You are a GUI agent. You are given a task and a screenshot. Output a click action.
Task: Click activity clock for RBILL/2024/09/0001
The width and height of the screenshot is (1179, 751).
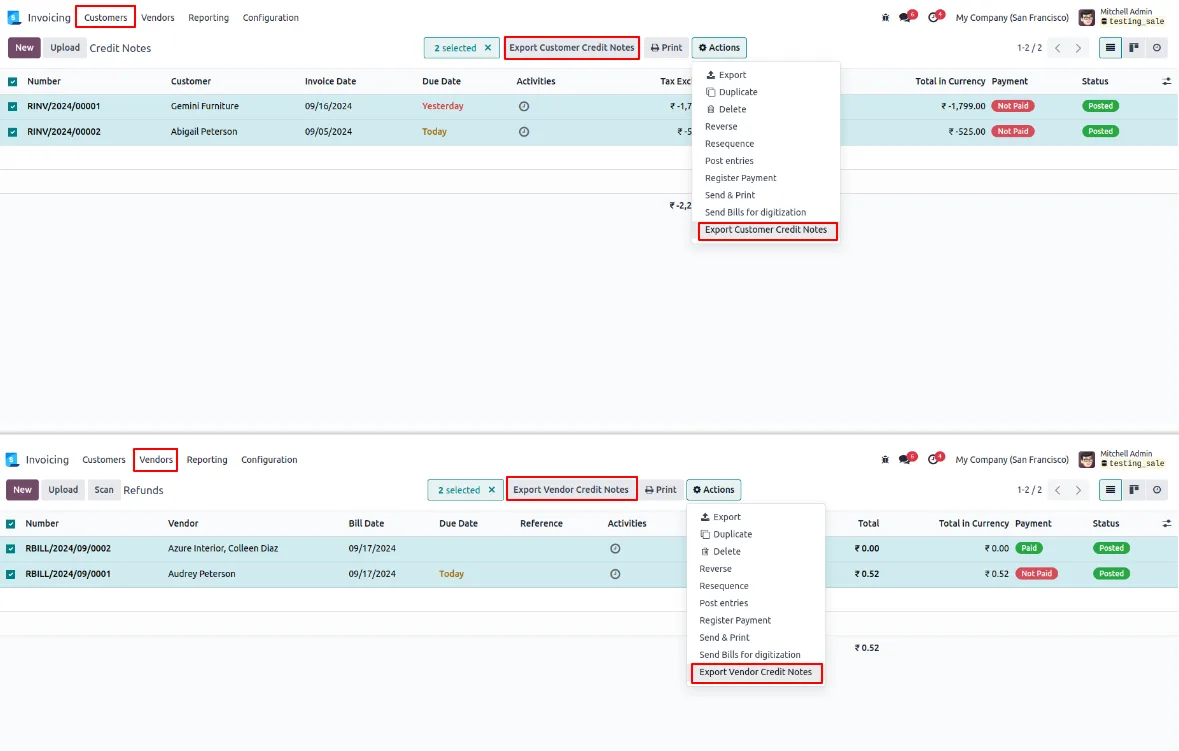coord(615,574)
